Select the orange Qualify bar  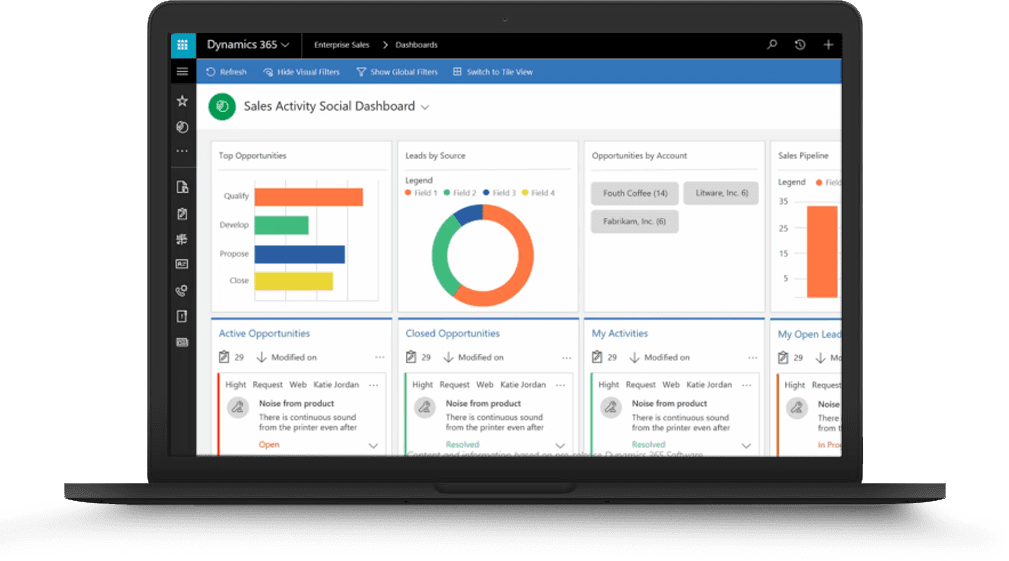point(308,196)
